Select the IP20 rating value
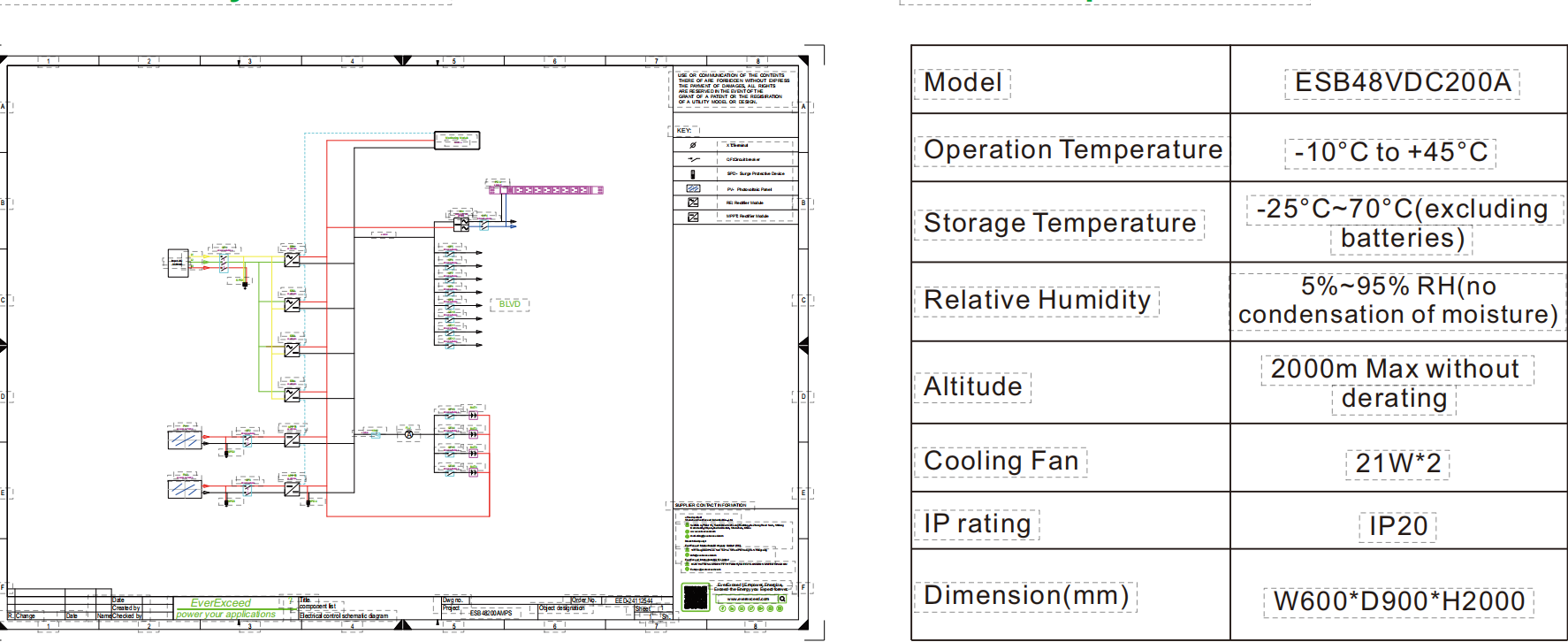1568x642 pixels. pyautogui.click(x=1397, y=526)
